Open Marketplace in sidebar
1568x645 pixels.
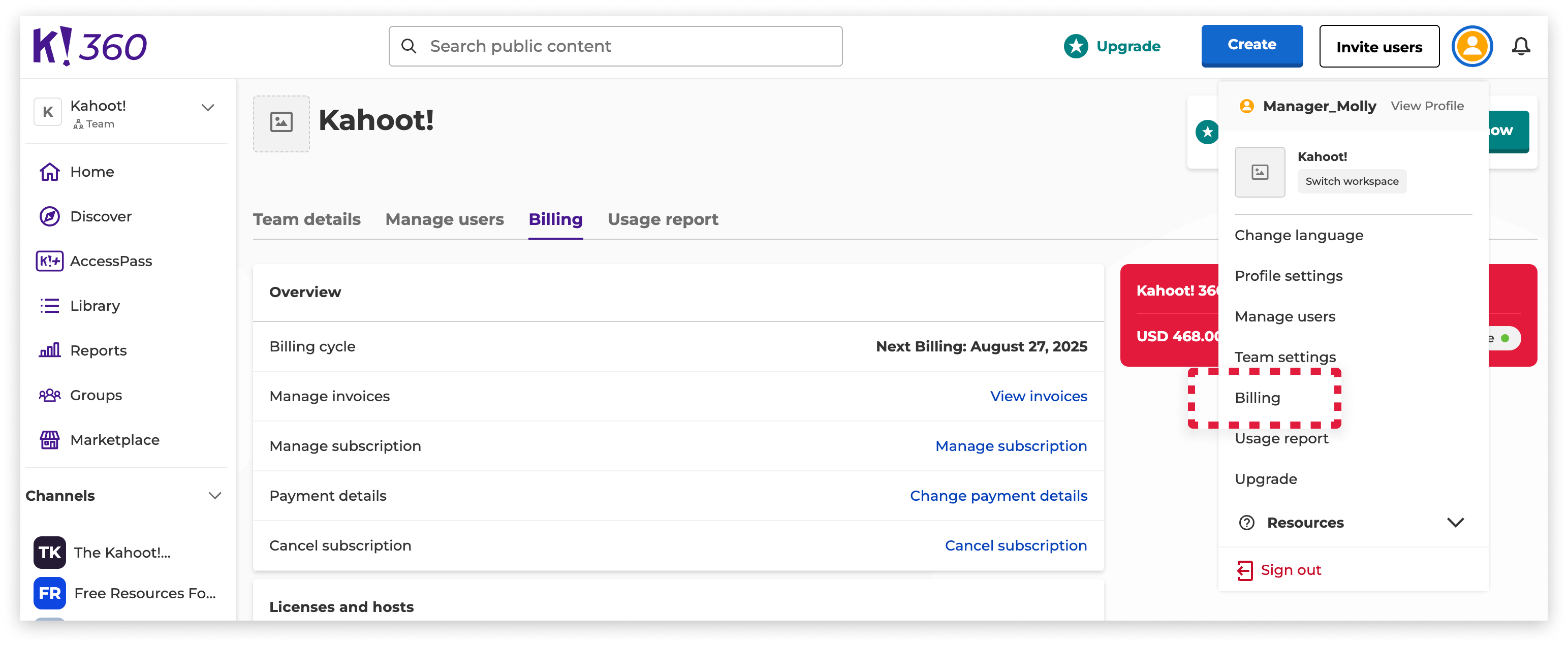coord(114,440)
